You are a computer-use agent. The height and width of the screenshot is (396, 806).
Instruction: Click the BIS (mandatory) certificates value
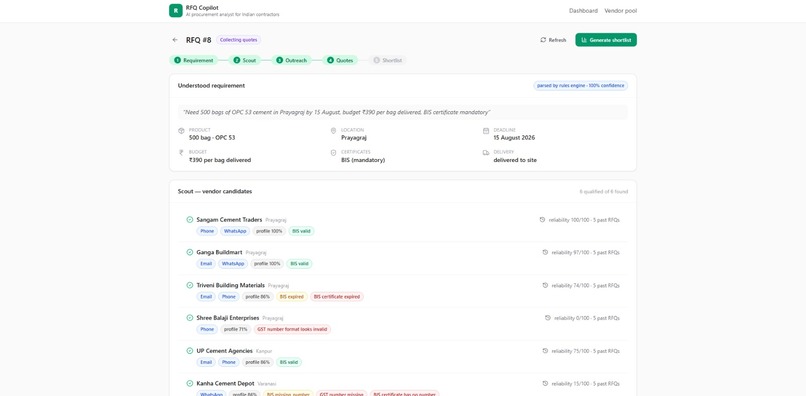[363, 160]
